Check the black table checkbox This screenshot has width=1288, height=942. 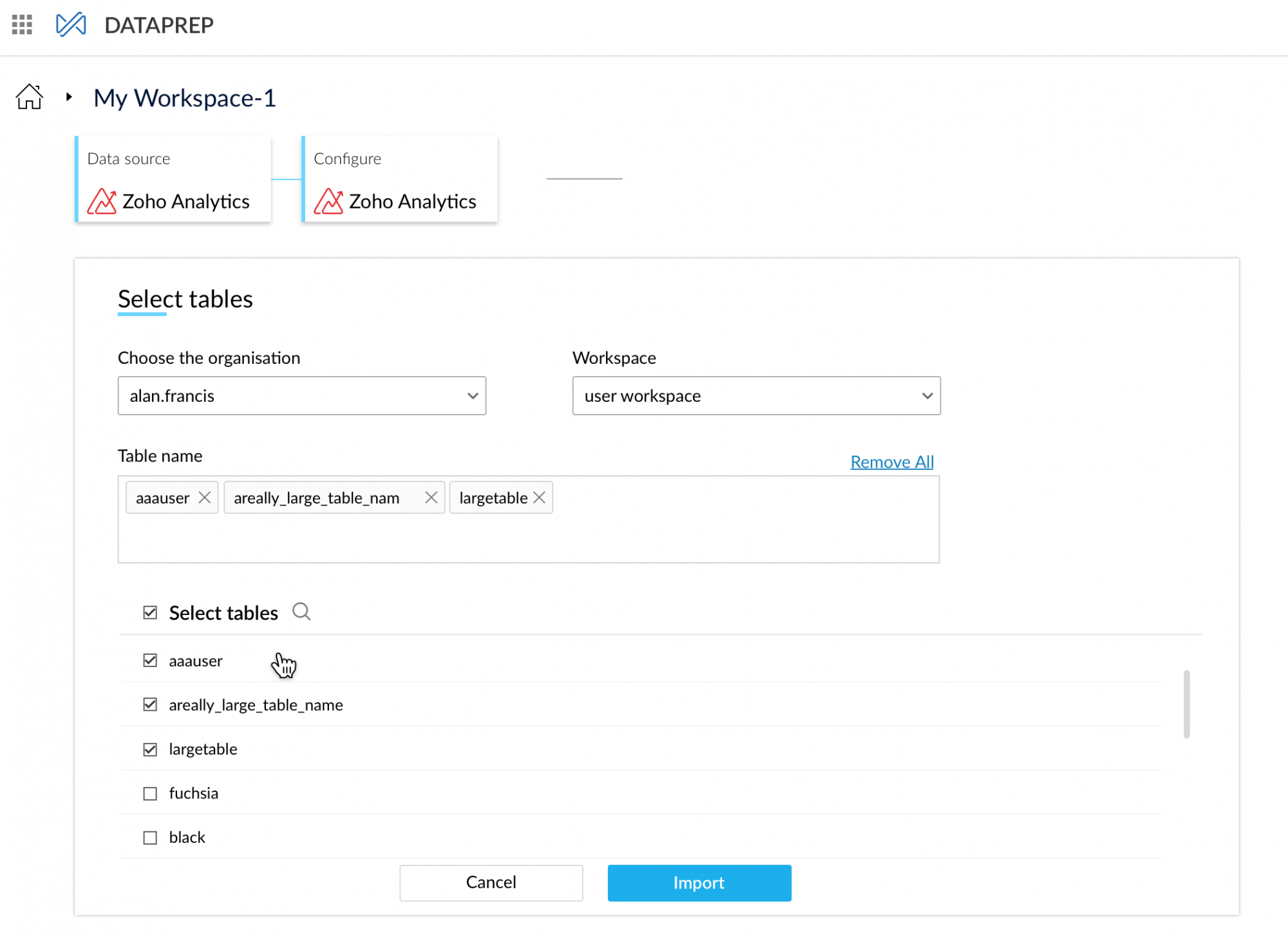click(150, 837)
